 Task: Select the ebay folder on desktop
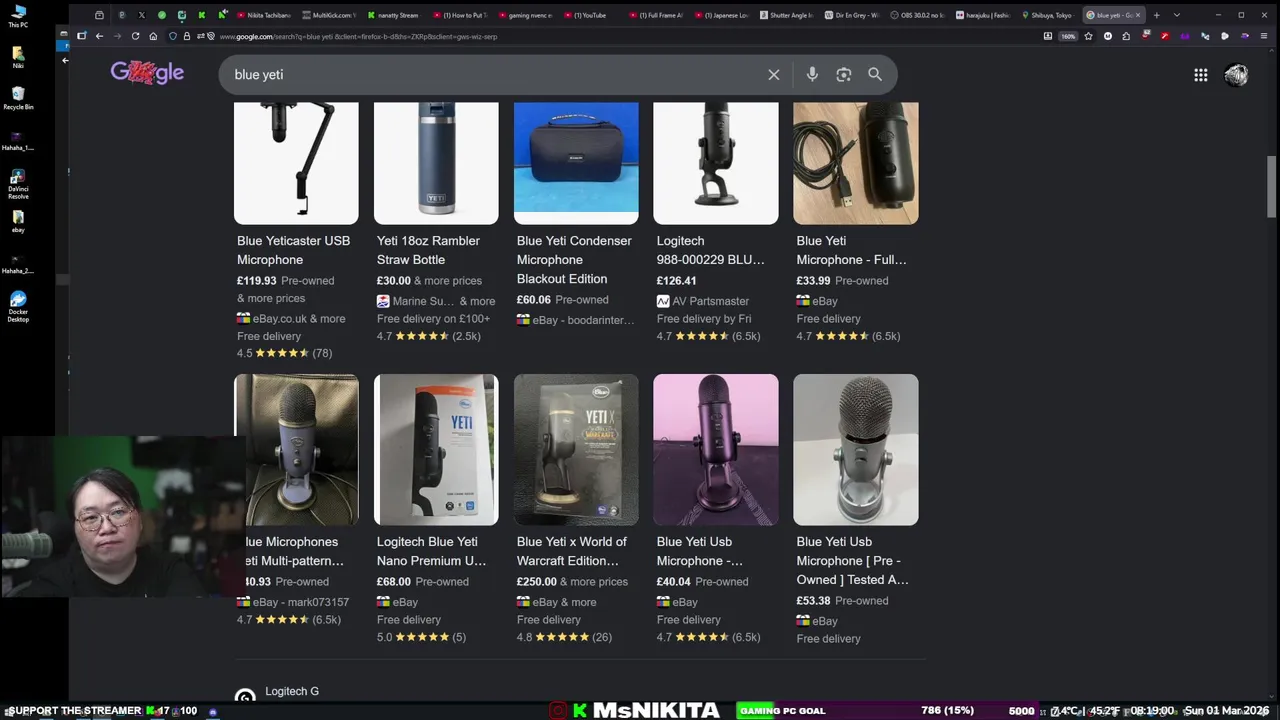[18, 222]
